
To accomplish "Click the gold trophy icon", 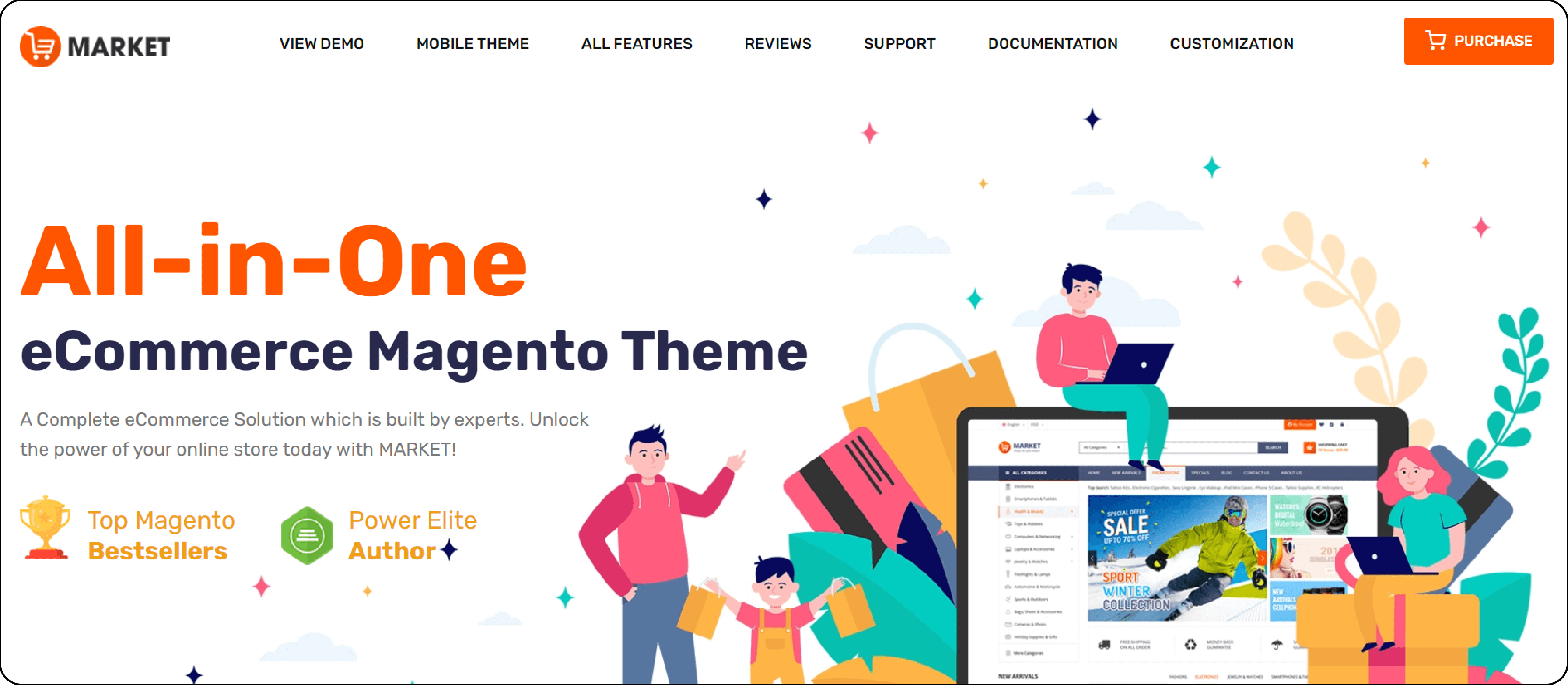I will coord(45,527).
